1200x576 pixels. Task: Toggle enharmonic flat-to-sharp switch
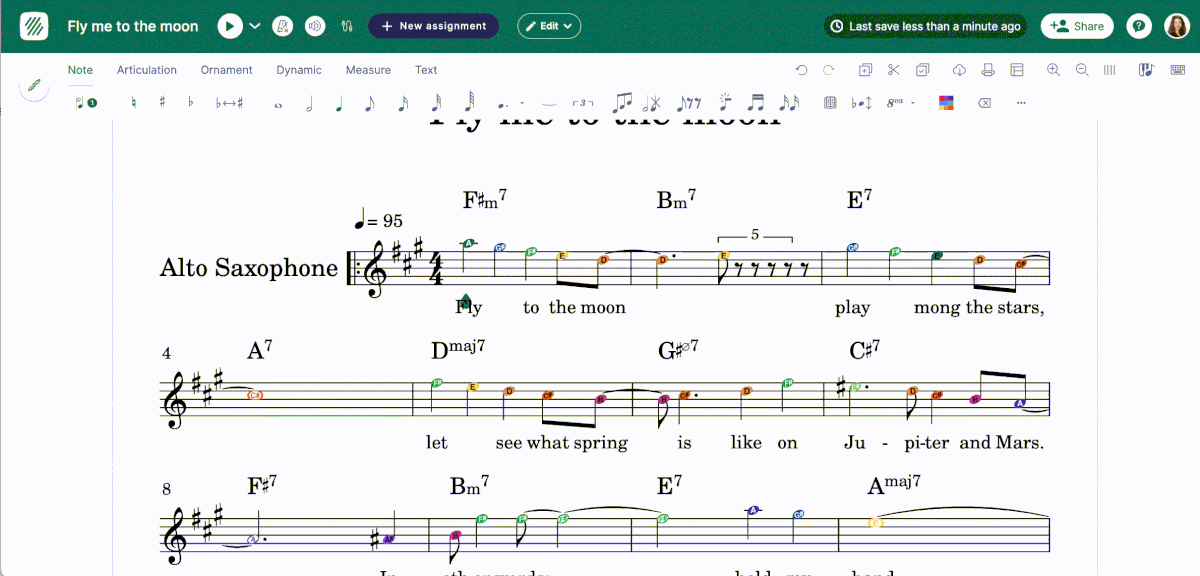pyautogui.click(x=230, y=103)
